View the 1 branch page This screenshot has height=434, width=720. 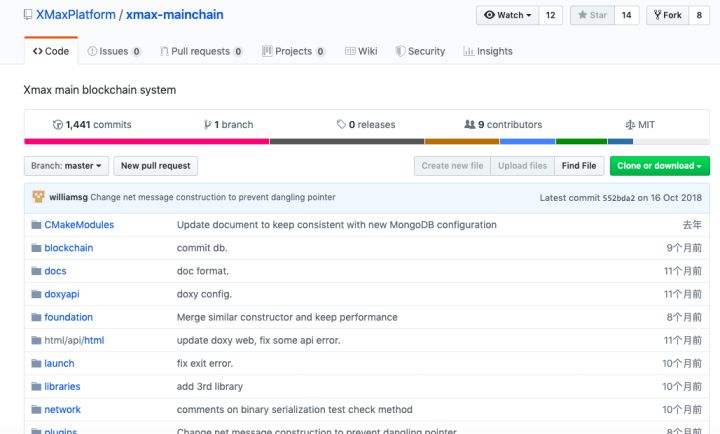[229, 124]
